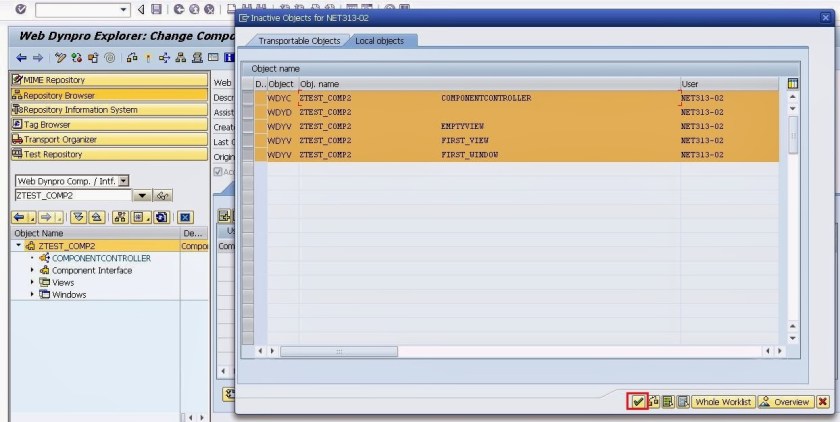Screen dimensions: 840x422
Task: Click the Object column header
Action: tap(282, 84)
